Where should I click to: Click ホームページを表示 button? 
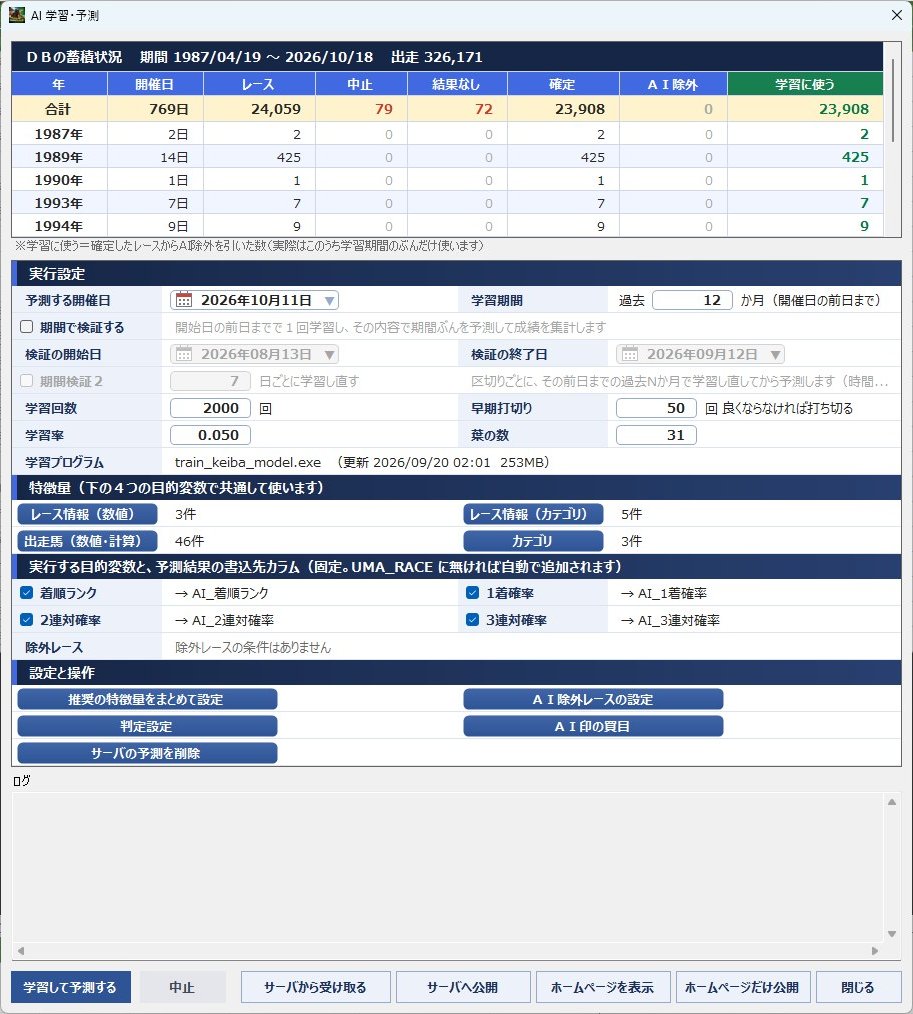603,987
